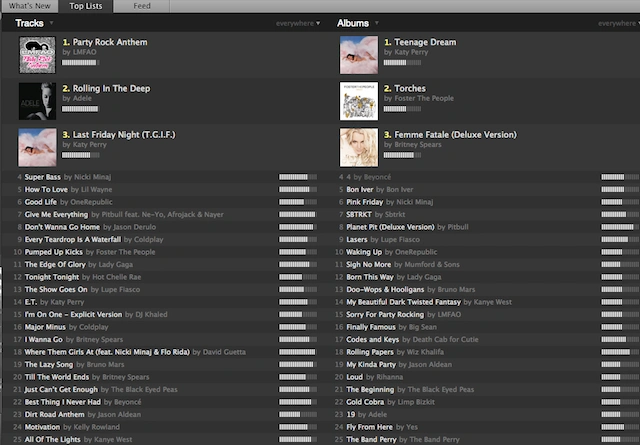Open the Femme Fatale album cover

(359, 147)
